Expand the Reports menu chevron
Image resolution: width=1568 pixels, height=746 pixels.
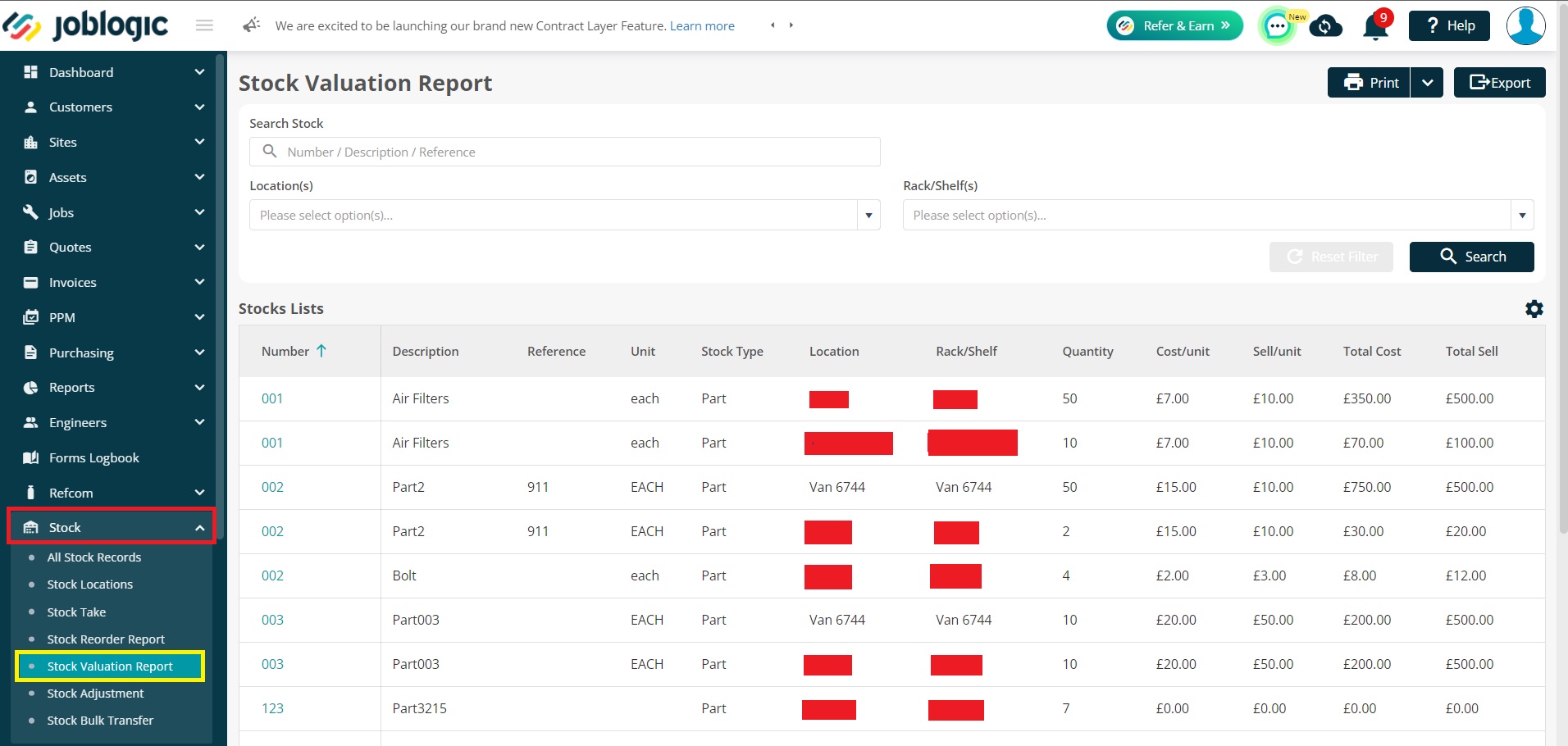click(199, 387)
